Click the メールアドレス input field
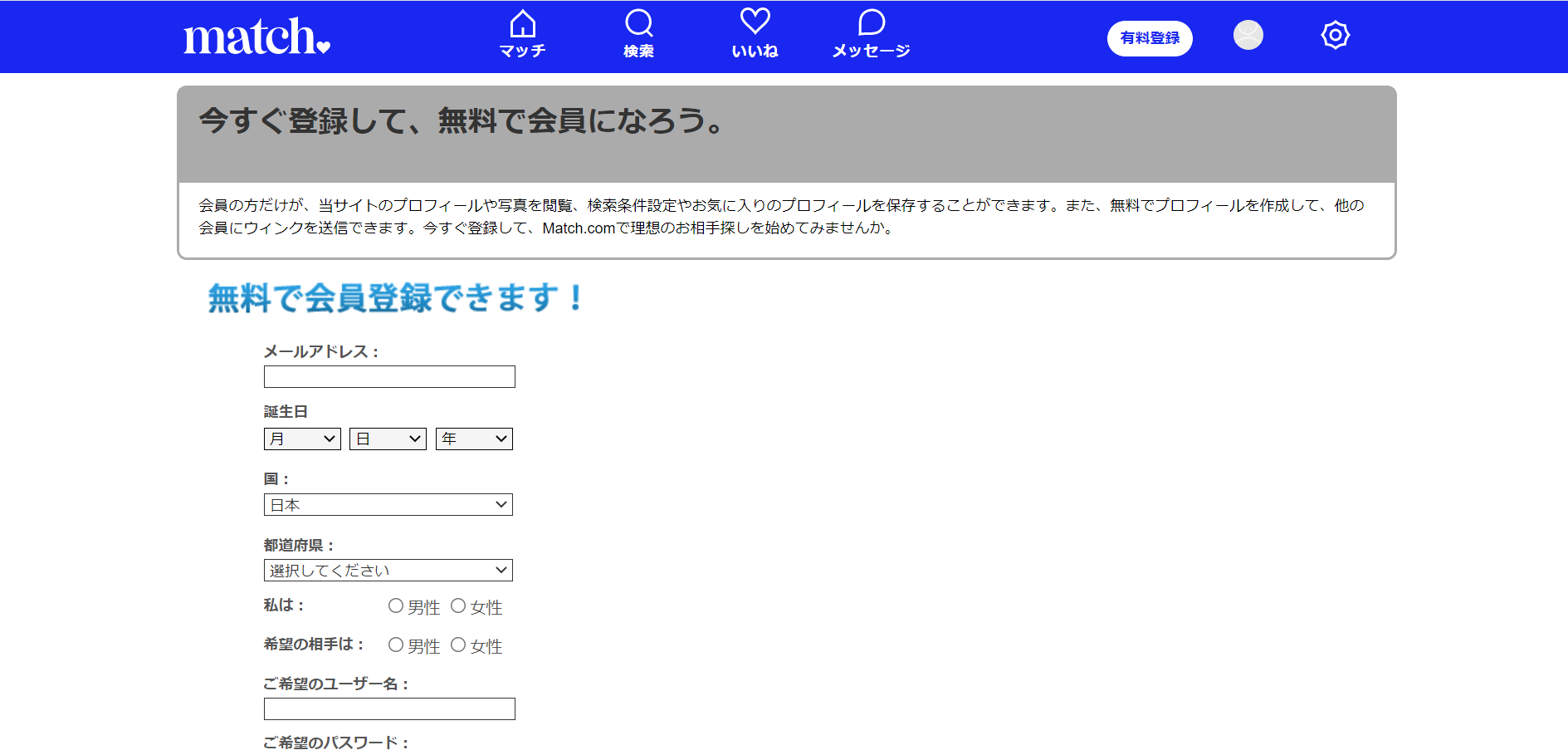 tap(389, 376)
